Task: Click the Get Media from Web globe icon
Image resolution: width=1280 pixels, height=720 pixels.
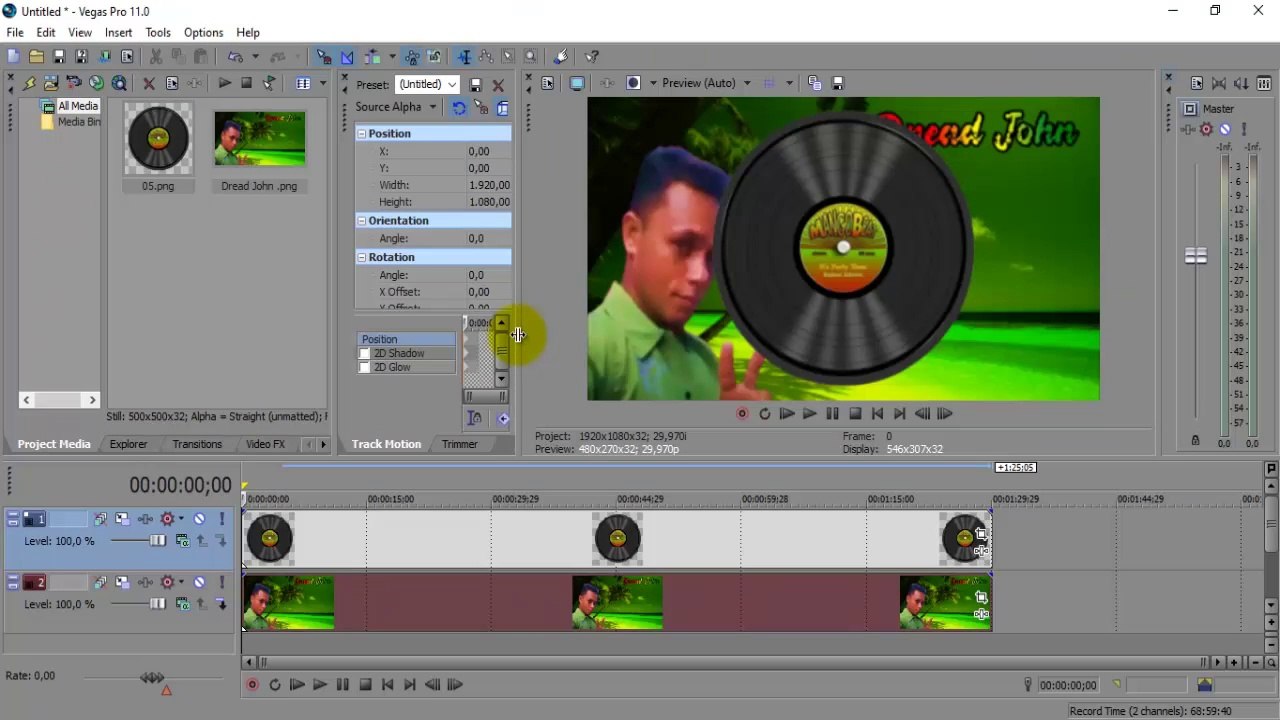Action: coord(96,83)
